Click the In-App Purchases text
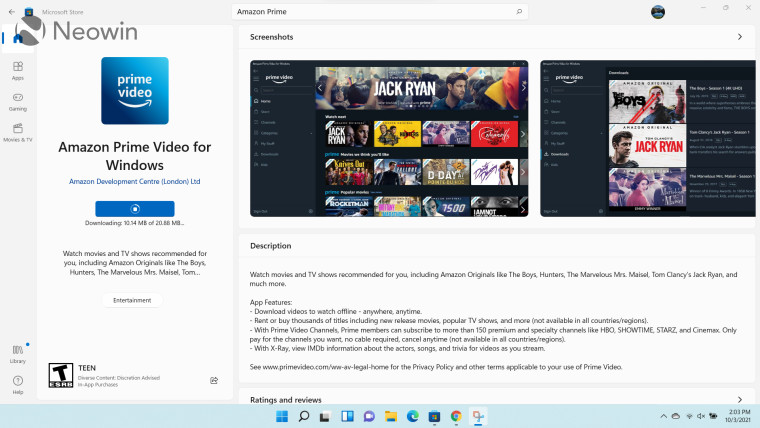The width and height of the screenshot is (760, 428). 98,385
